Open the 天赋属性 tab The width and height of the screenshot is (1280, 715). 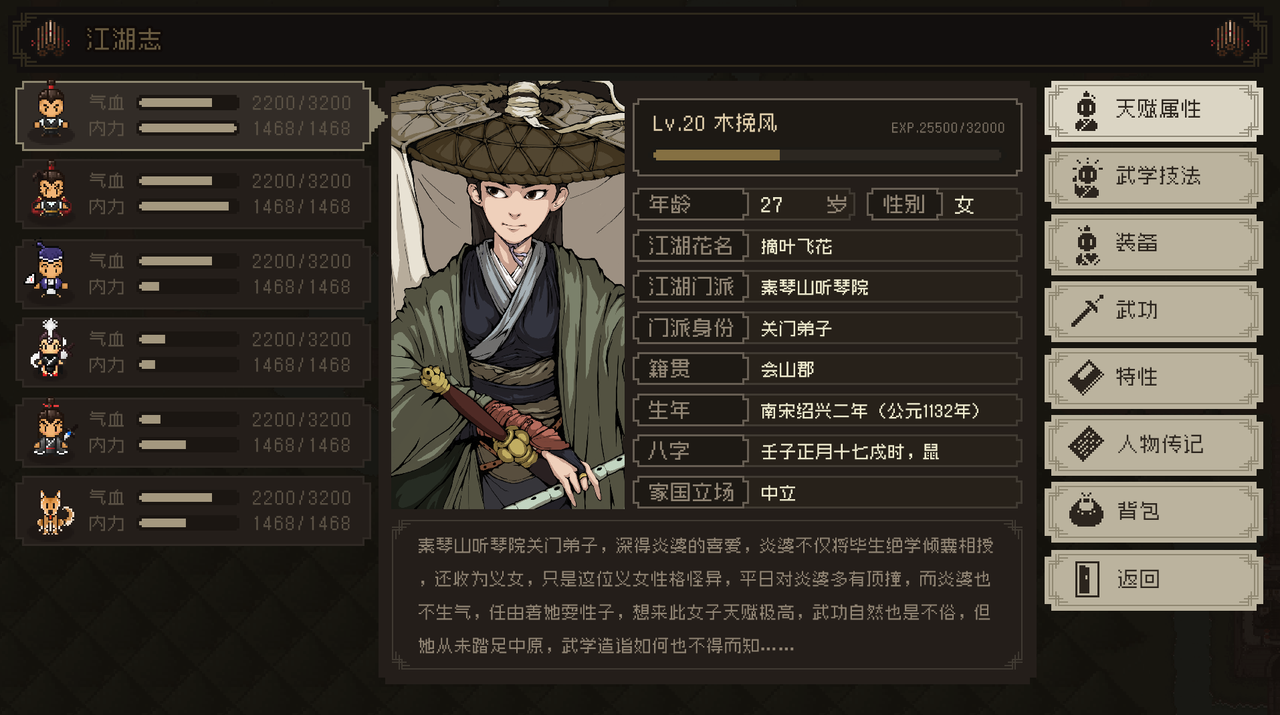(x=1153, y=109)
